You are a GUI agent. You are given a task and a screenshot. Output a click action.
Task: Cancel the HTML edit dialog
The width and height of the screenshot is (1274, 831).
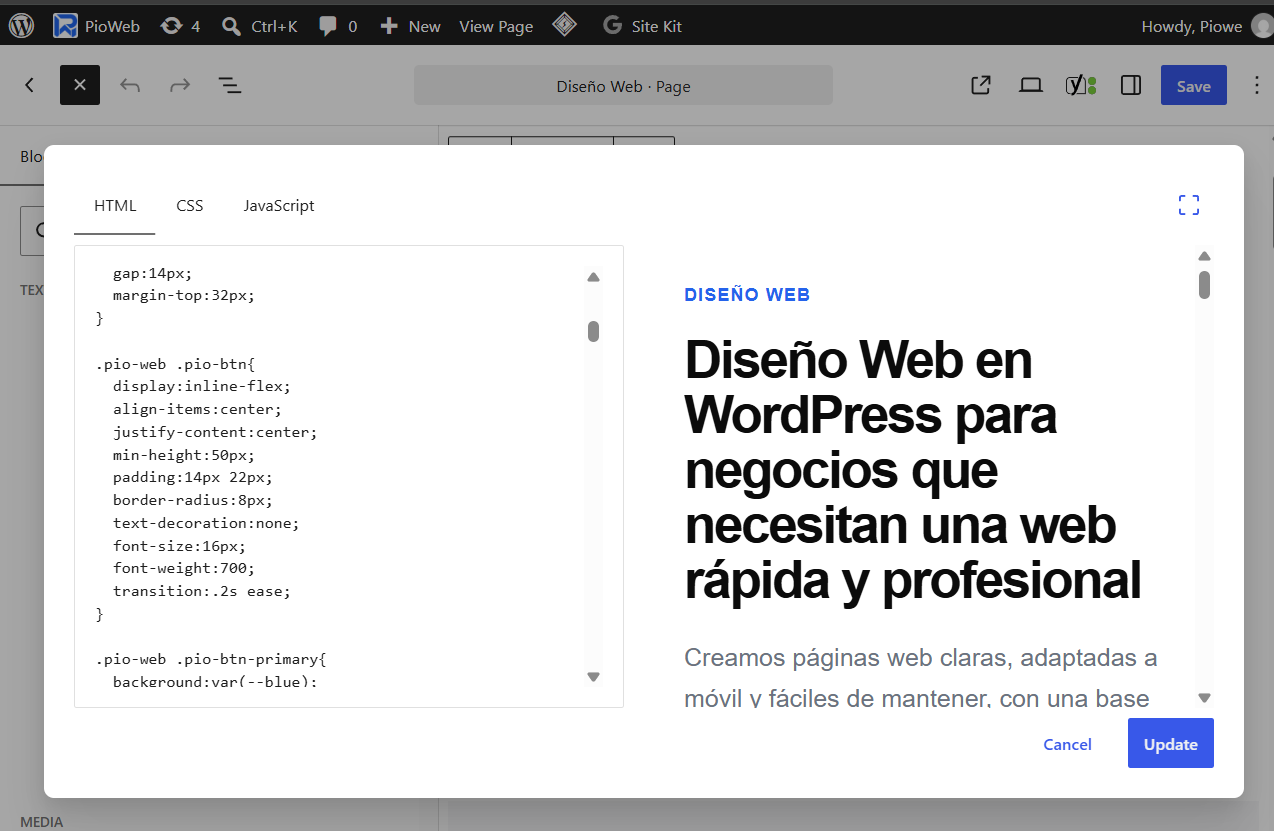(x=1067, y=744)
